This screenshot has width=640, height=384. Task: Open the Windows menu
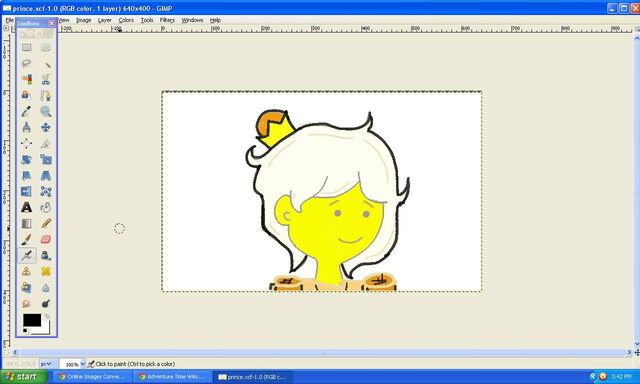tap(192, 20)
